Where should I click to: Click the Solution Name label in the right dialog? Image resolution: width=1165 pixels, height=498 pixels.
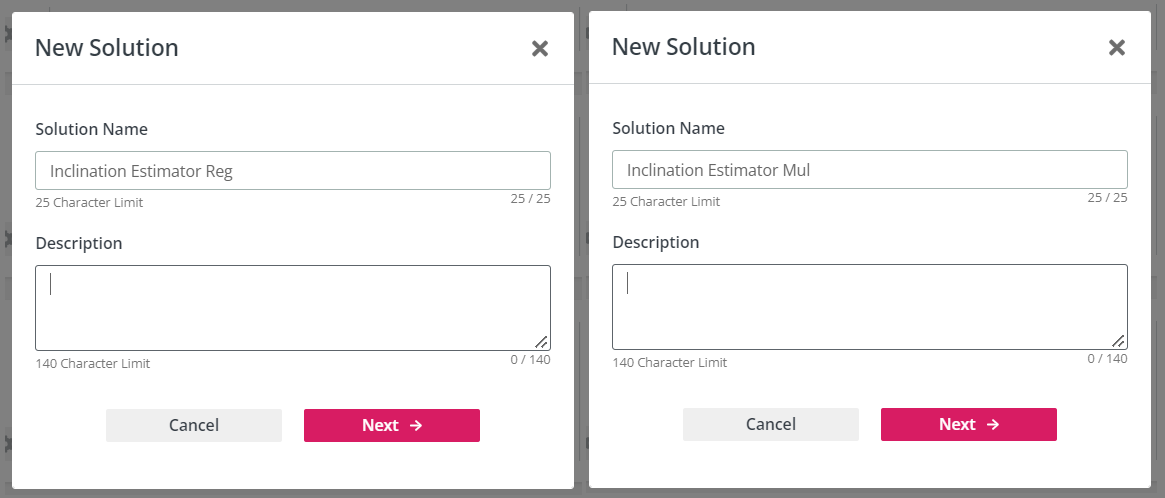[668, 128]
